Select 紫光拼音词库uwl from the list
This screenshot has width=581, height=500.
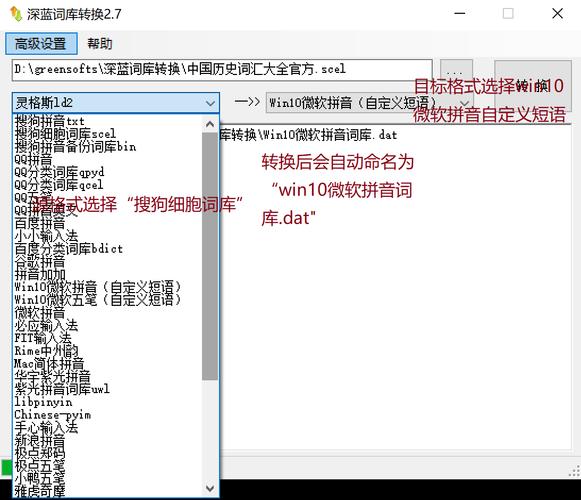[107, 389]
